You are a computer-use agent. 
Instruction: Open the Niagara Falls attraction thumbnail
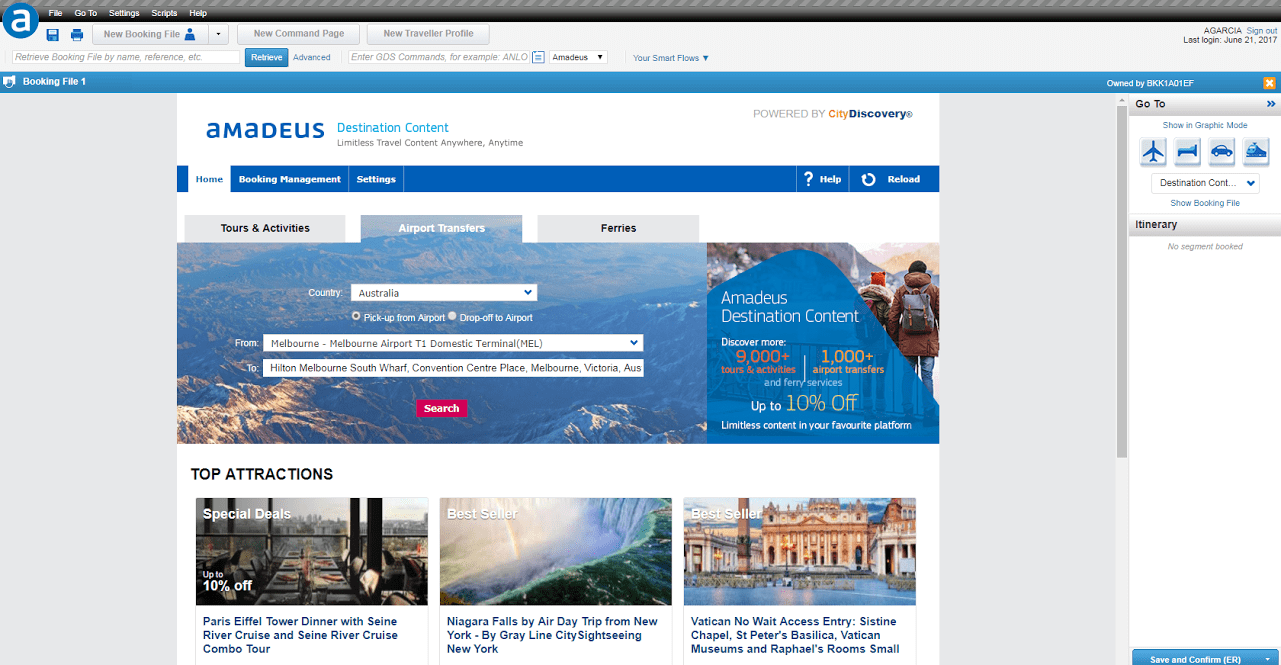pos(555,551)
